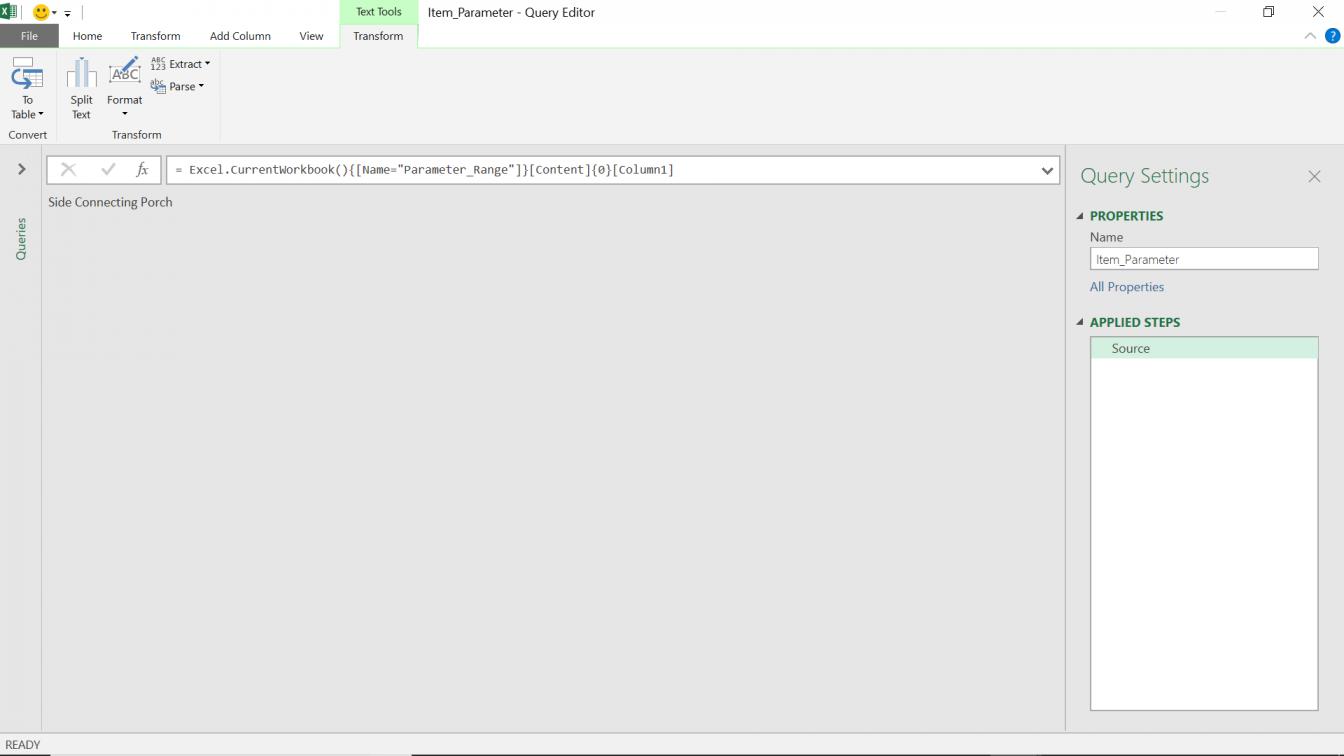Close the Query Settings pane
Screen dimensions: 1344x756
pyautogui.click(x=1314, y=176)
